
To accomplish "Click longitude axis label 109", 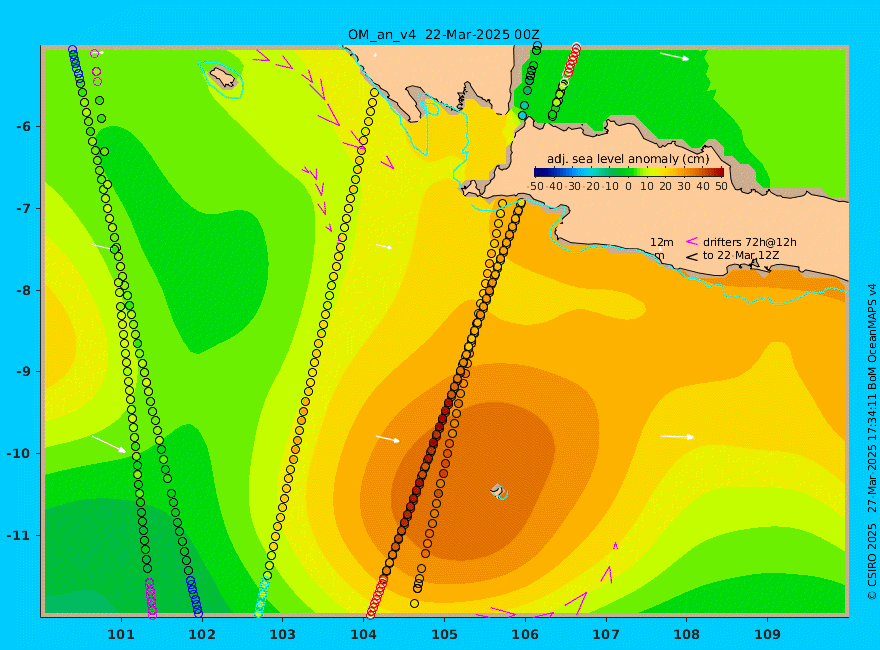I will (x=767, y=634).
